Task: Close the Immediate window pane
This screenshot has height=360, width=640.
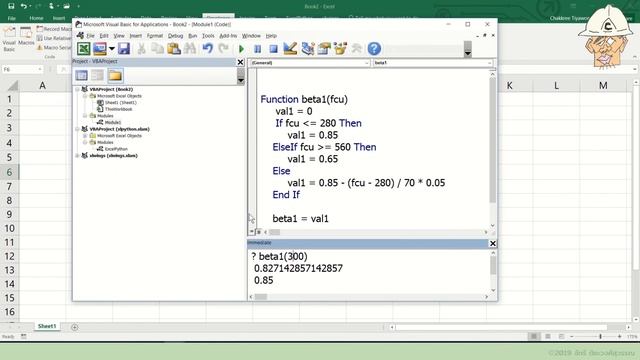Action: pyautogui.click(x=493, y=243)
